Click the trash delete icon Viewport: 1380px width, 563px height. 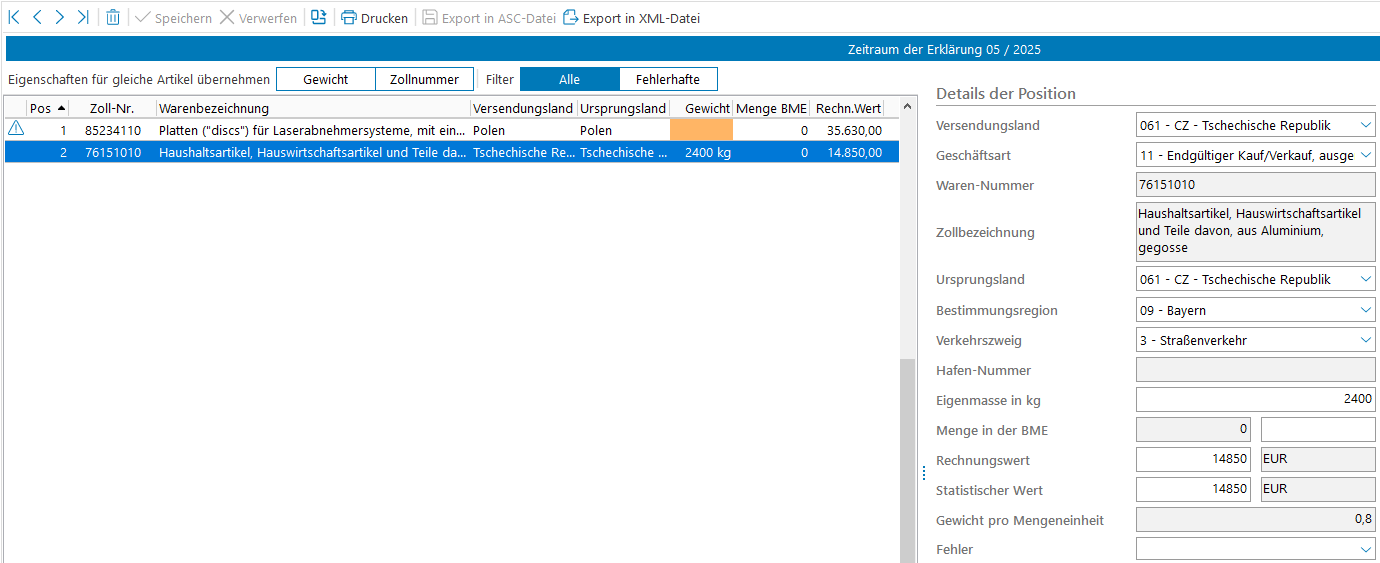tap(113, 18)
